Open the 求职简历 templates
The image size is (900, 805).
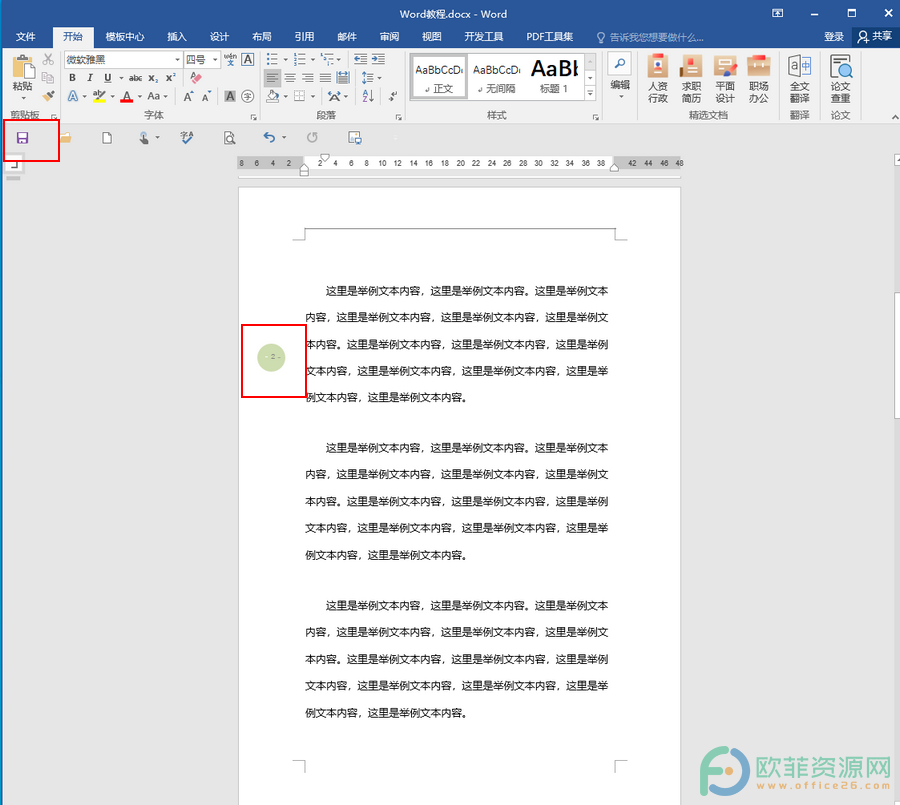tap(691, 79)
